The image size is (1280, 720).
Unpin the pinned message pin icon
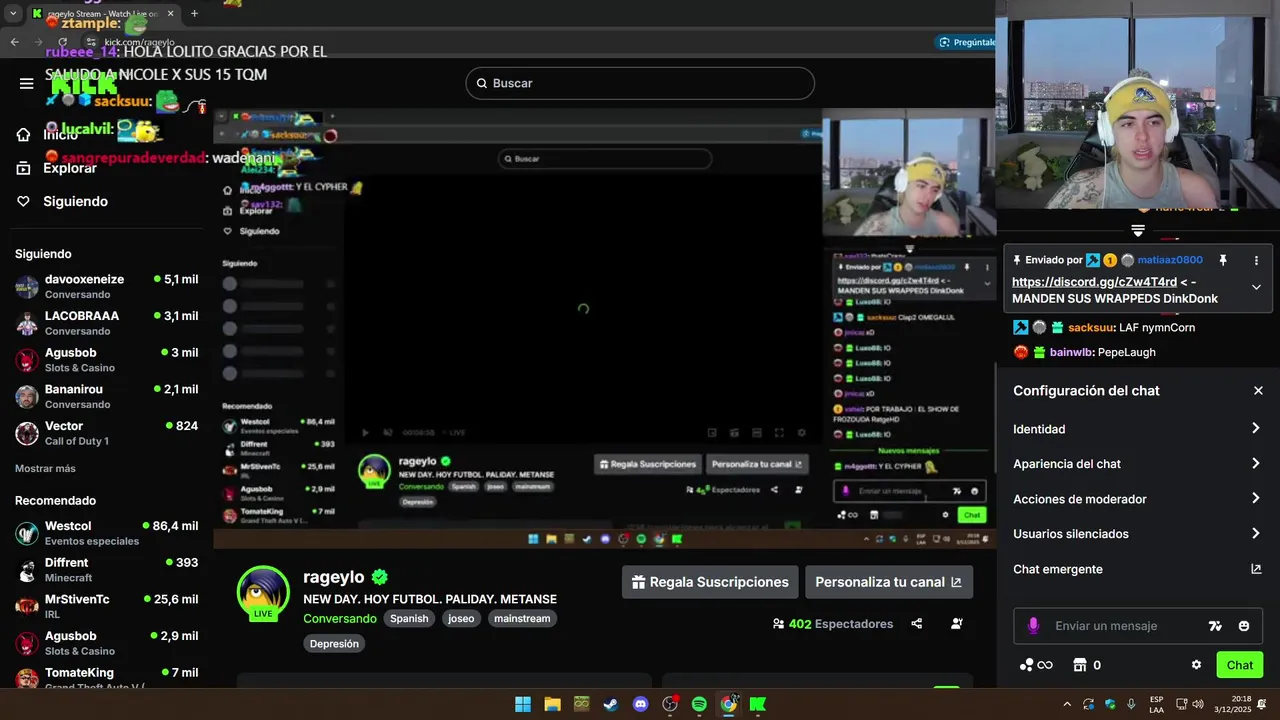pyautogui.click(x=1222, y=260)
